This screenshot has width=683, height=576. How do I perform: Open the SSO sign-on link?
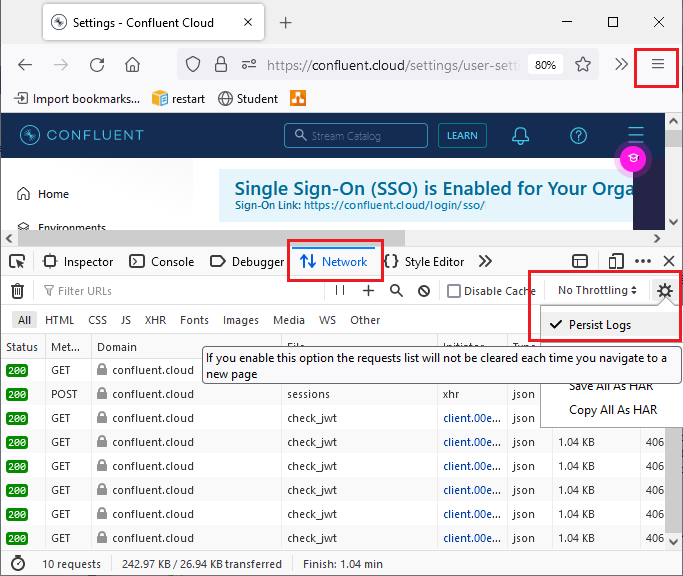(395, 205)
